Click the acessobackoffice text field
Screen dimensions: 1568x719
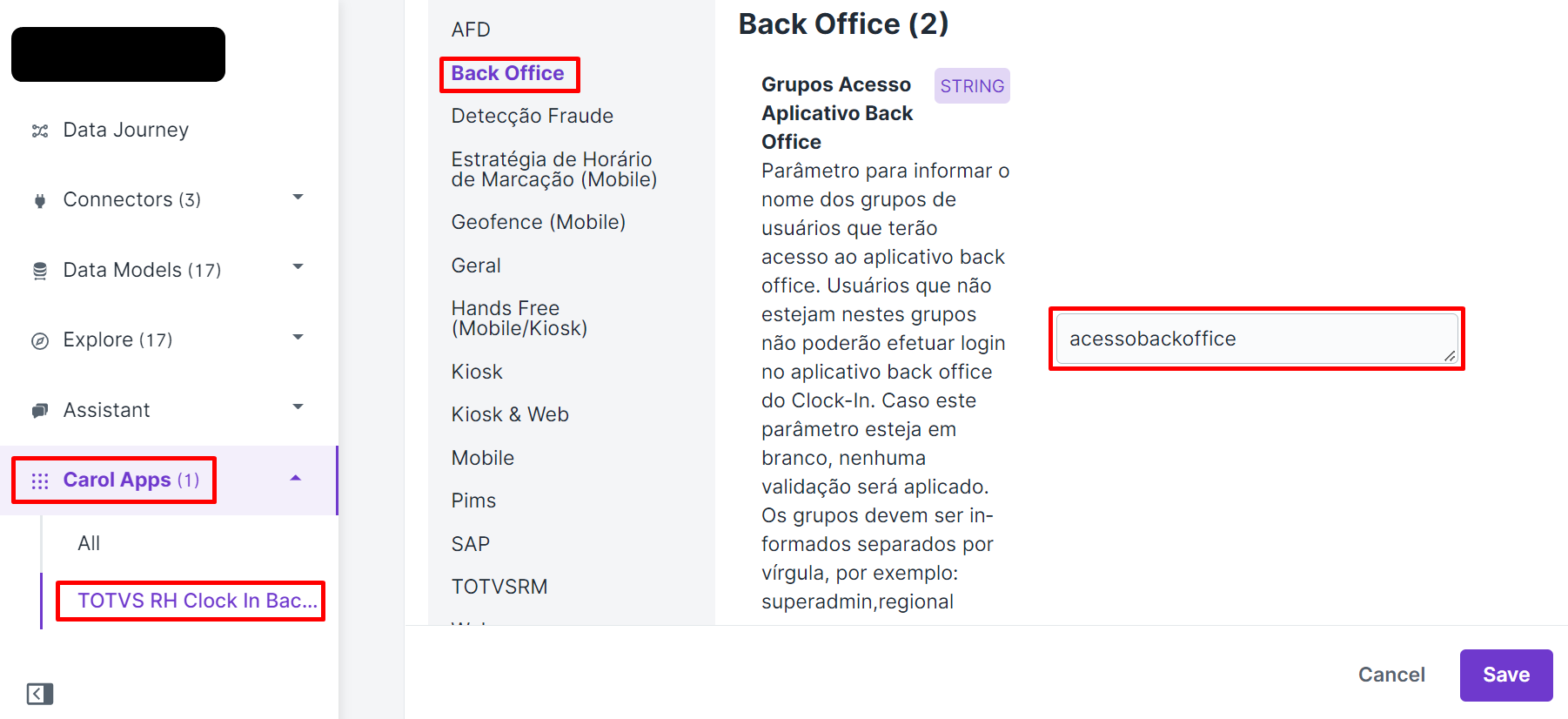point(1256,339)
